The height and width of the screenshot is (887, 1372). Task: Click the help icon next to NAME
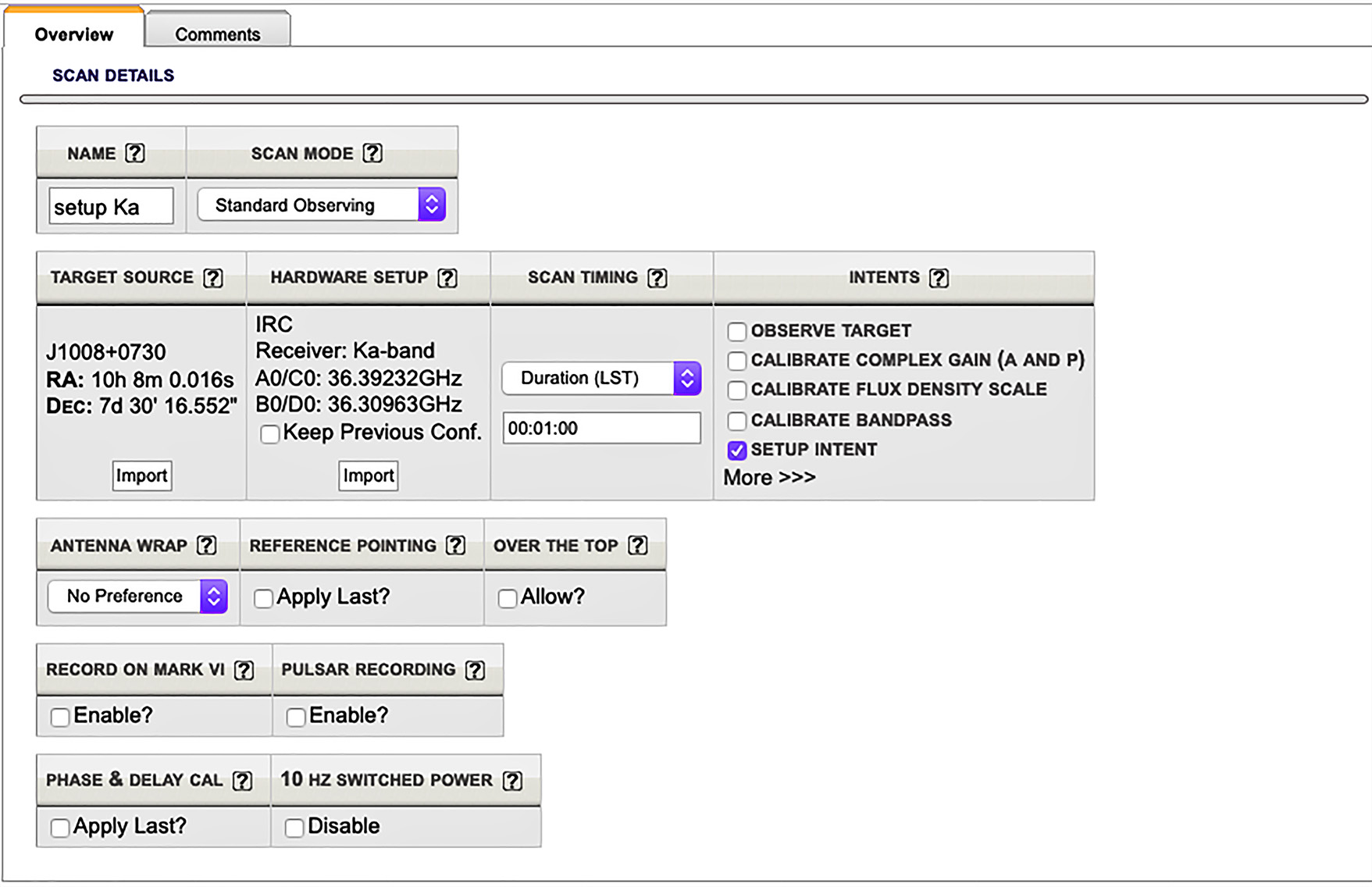(x=135, y=153)
